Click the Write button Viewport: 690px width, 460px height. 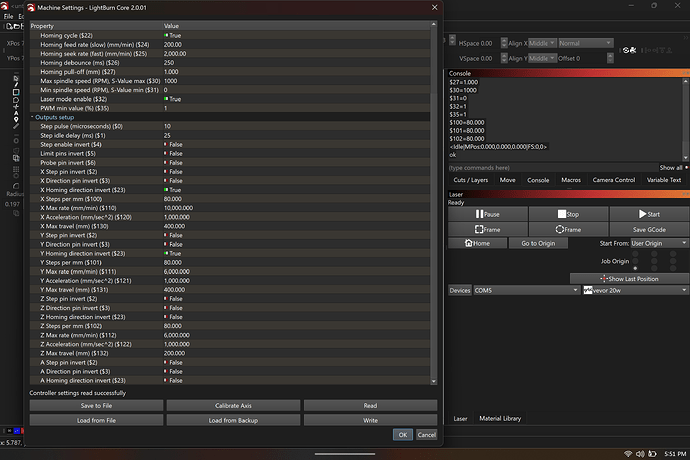pos(370,420)
